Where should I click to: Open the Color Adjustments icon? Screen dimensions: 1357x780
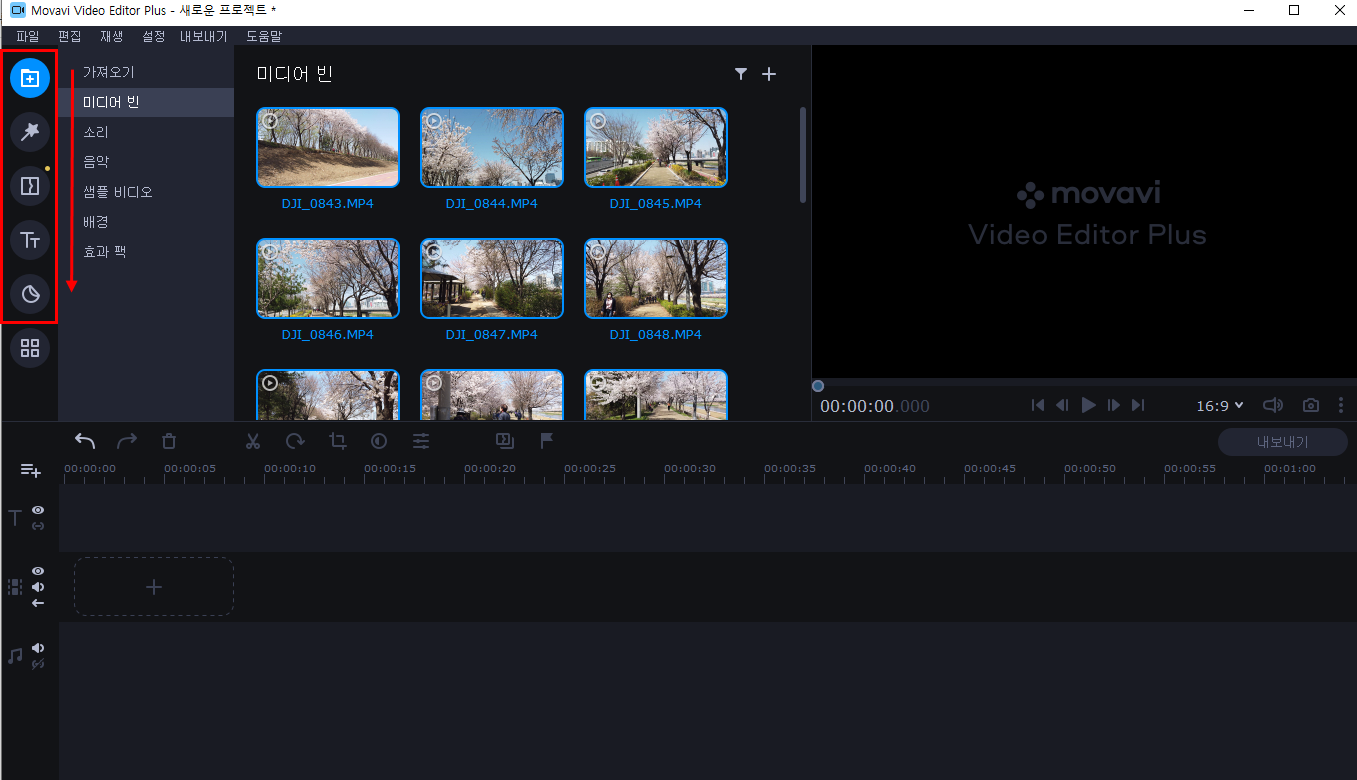(379, 441)
